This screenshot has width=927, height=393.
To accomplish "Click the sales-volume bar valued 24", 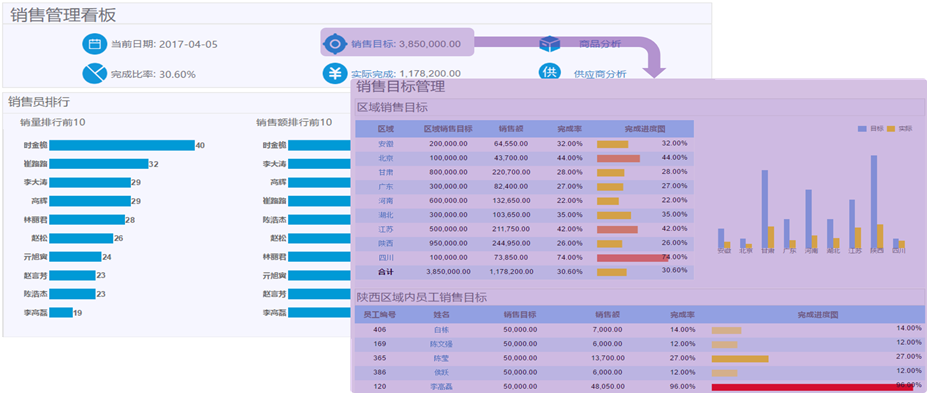I will pyautogui.click(x=75, y=257).
